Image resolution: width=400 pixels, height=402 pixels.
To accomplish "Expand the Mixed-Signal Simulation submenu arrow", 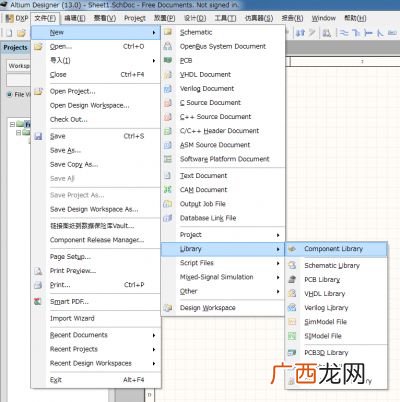I will 278,277.
